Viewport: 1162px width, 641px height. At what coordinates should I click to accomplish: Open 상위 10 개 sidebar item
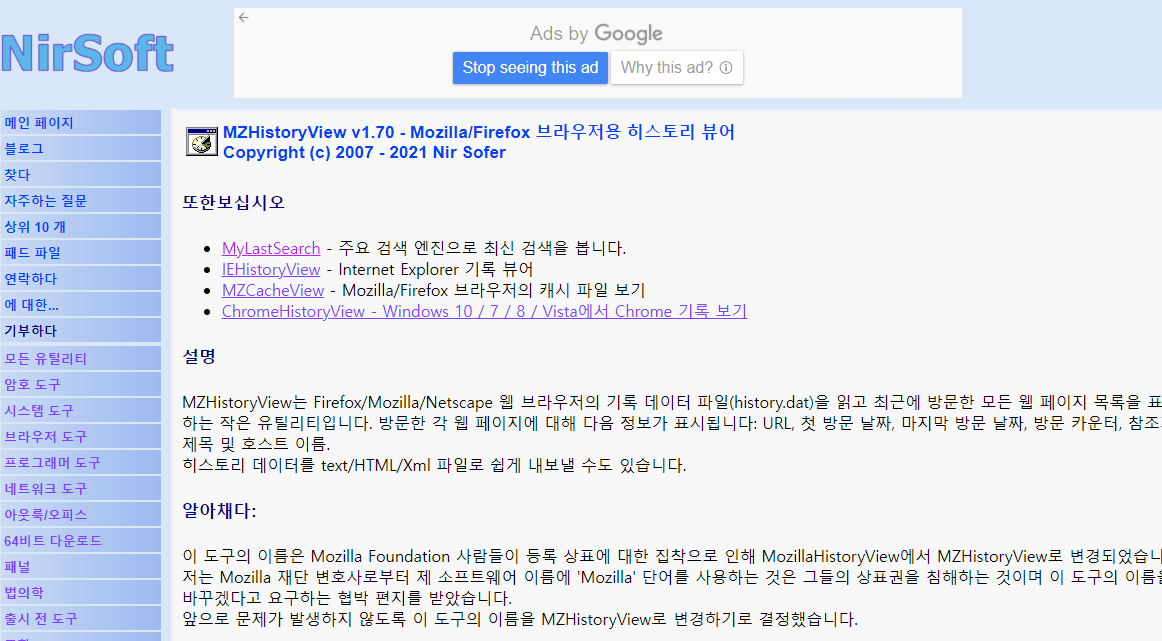pos(80,226)
